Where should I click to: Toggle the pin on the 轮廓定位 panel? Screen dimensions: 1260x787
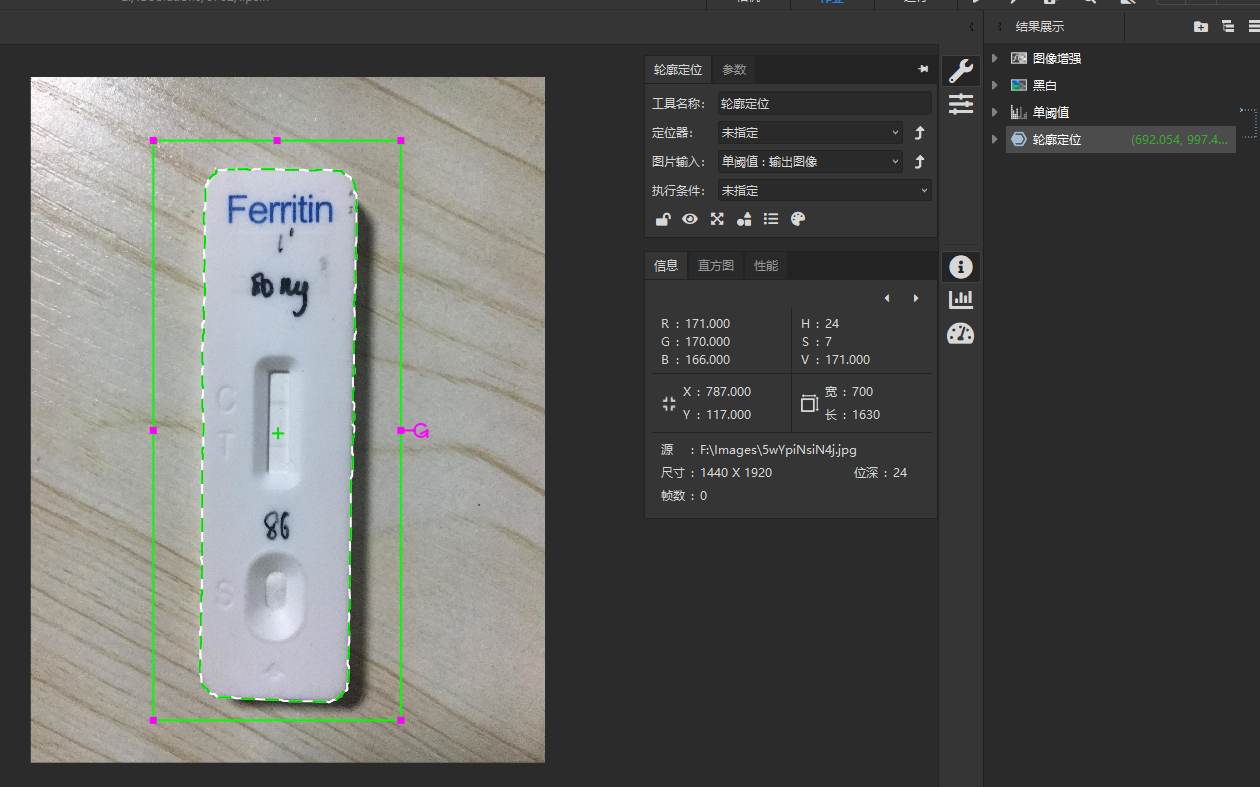(x=922, y=69)
